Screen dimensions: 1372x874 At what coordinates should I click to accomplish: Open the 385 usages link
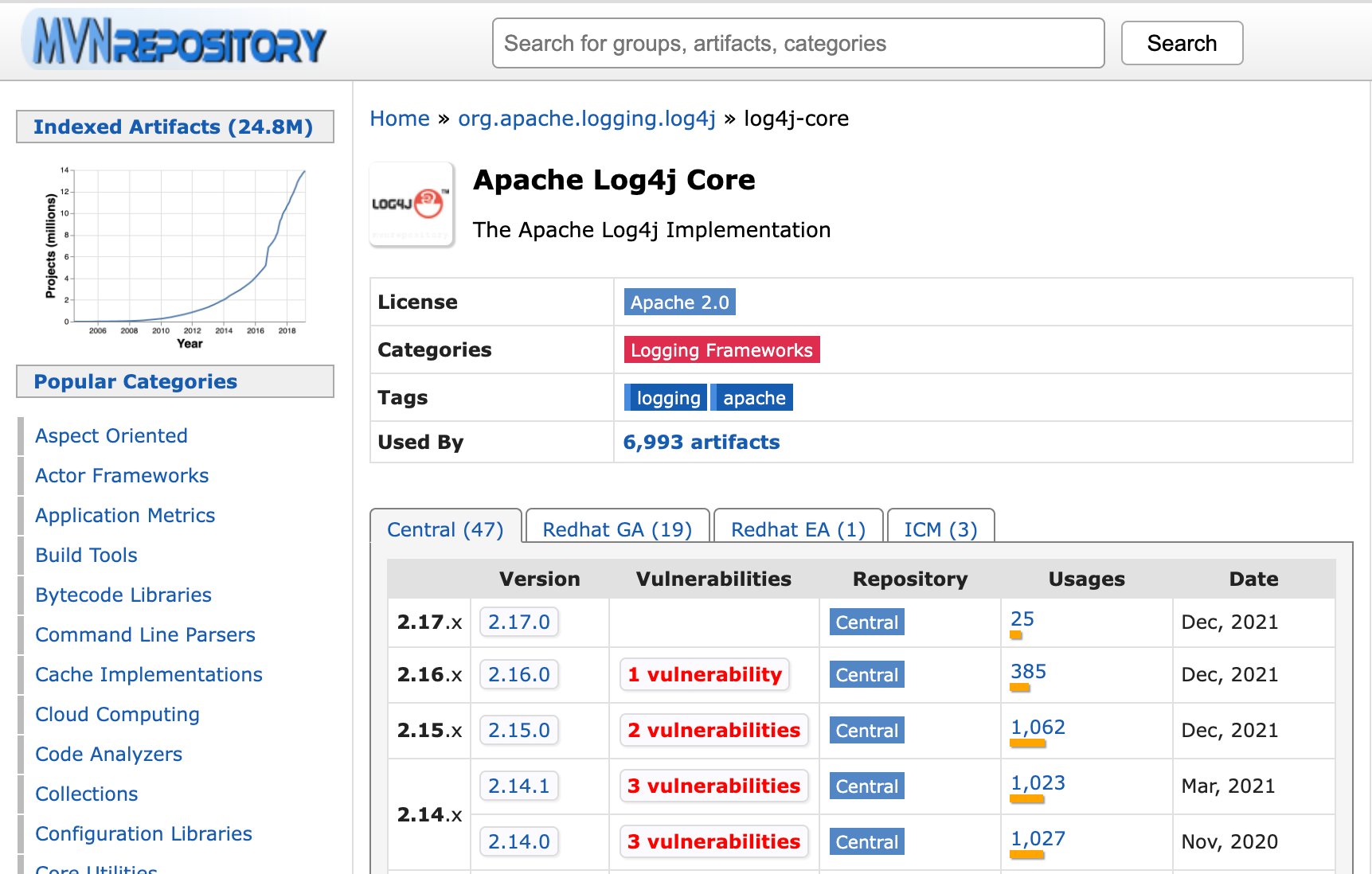point(1028,672)
